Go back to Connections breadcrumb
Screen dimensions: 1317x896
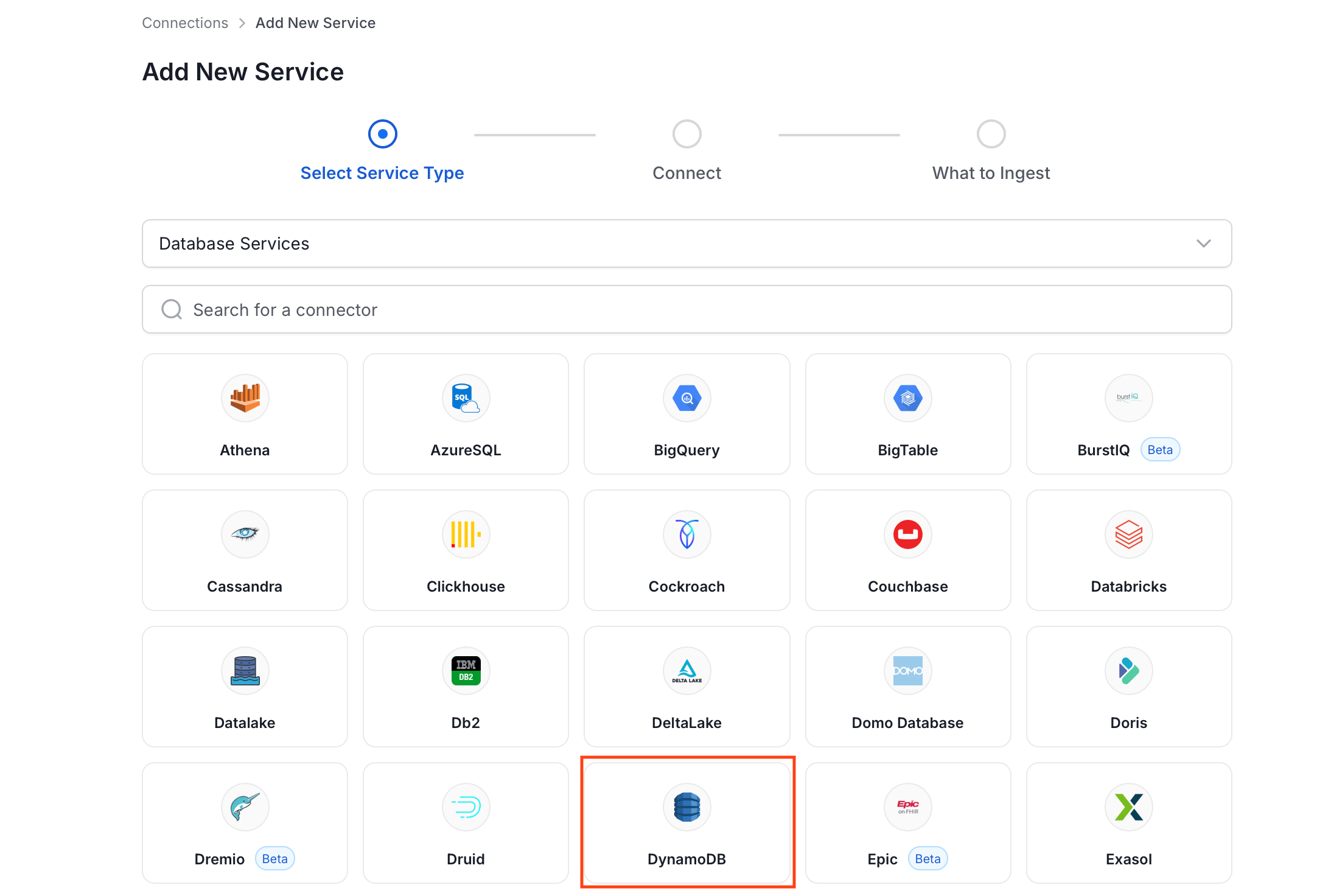[185, 23]
